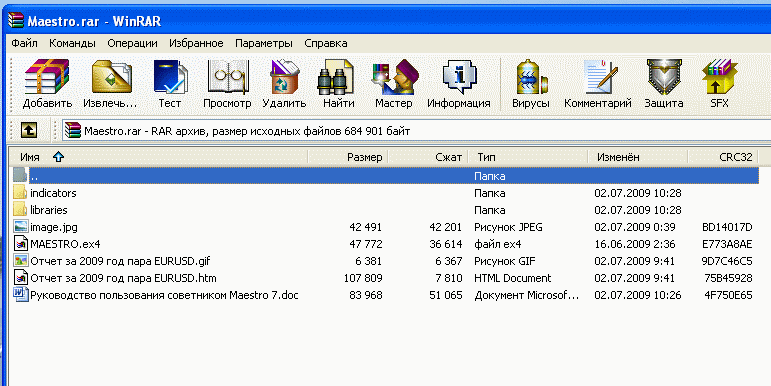Viewport: 771px width, 386px height.
Task: Select 'Отчет за 2009 год пара EURUSD.htm'
Action: coord(123,278)
